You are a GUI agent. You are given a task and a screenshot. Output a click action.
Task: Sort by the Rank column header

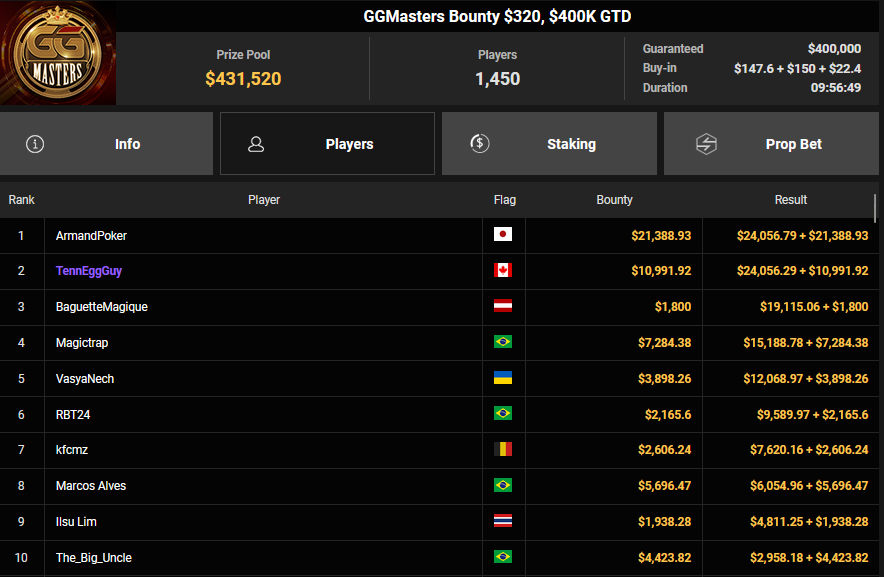pyautogui.click(x=22, y=200)
